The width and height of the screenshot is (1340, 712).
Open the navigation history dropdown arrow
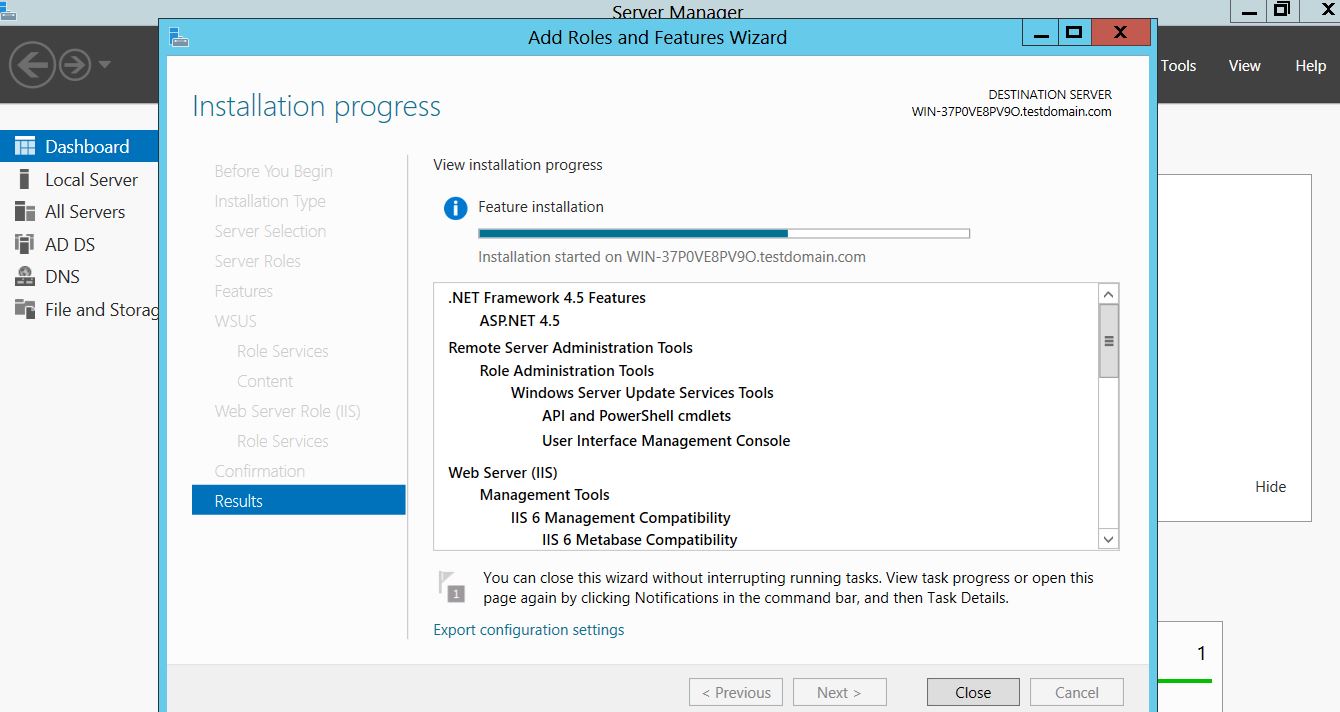105,66
